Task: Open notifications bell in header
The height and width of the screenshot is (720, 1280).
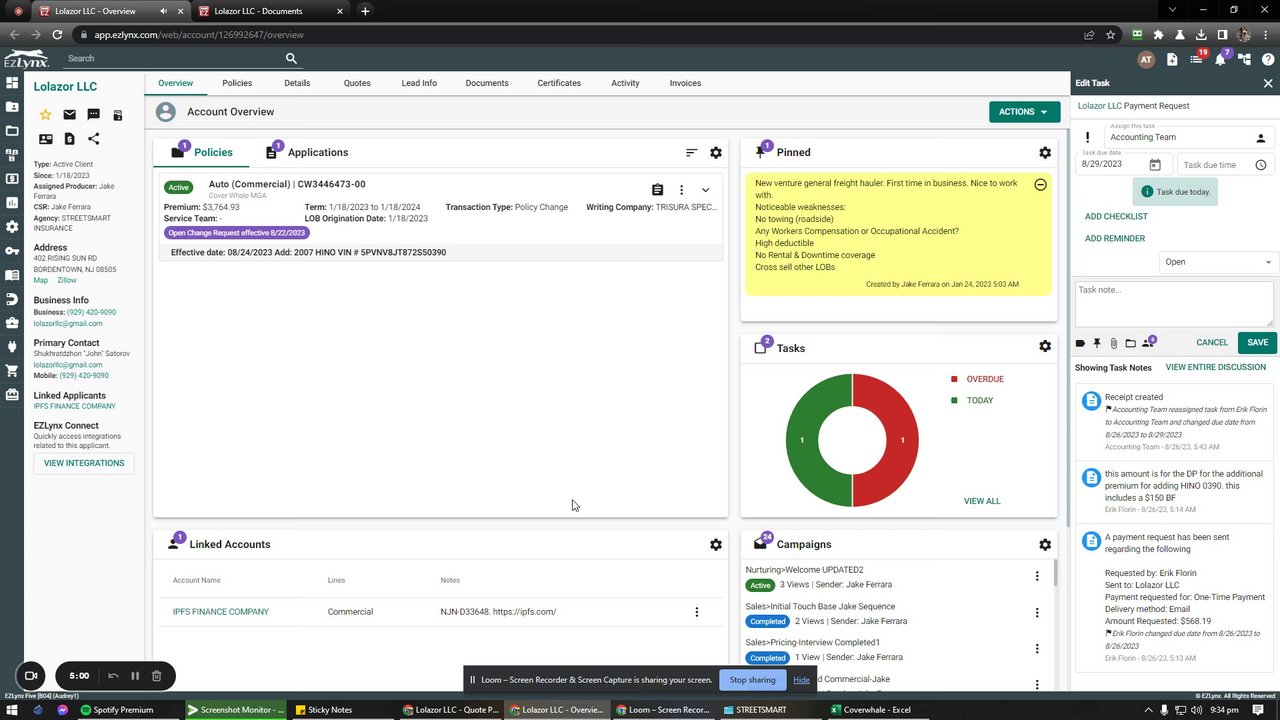Action: click(1220, 59)
